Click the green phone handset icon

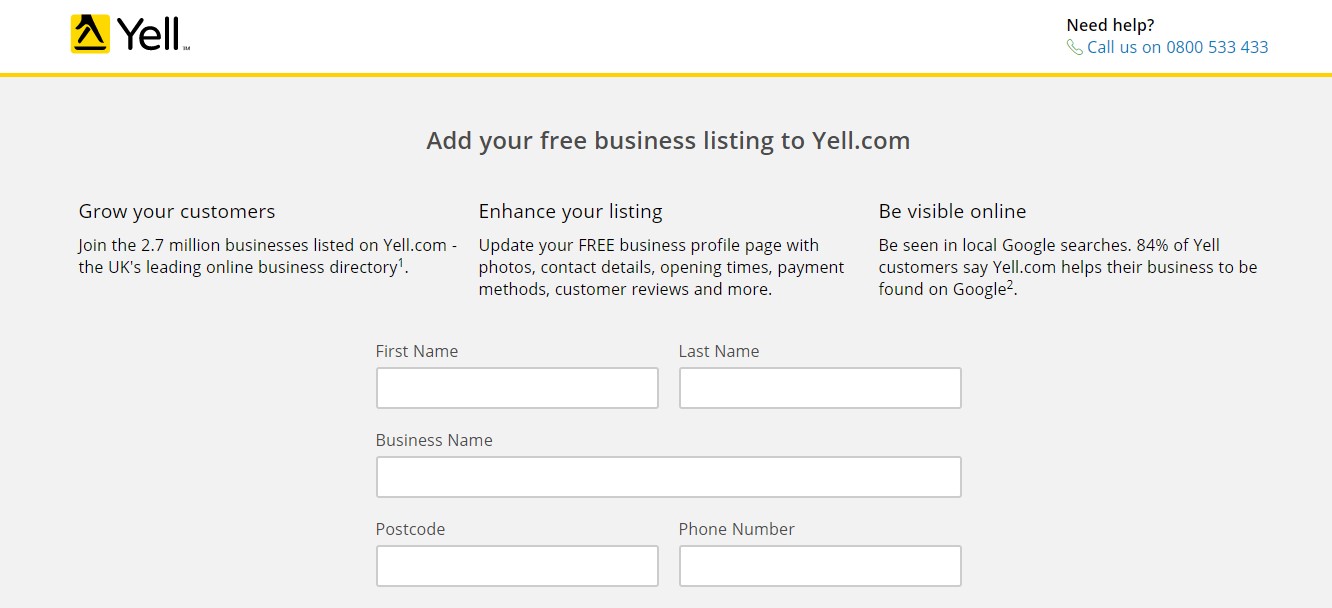[1074, 47]
